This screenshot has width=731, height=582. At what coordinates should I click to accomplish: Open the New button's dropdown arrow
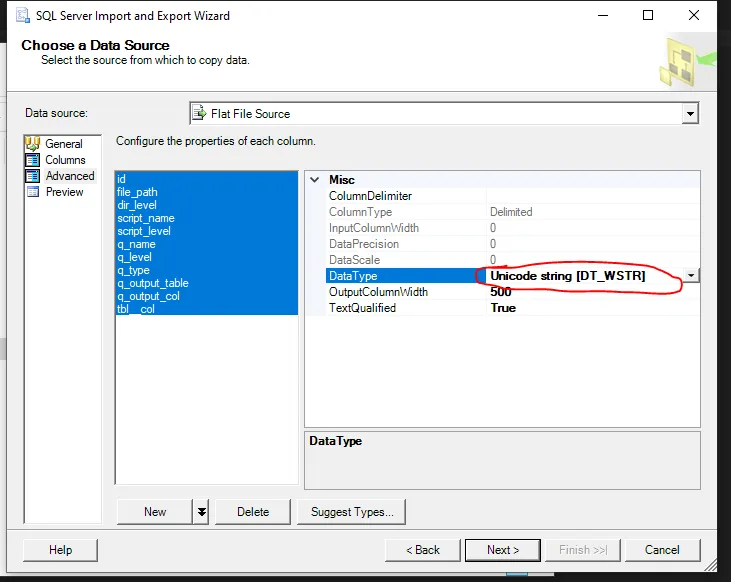coord(201,512)
